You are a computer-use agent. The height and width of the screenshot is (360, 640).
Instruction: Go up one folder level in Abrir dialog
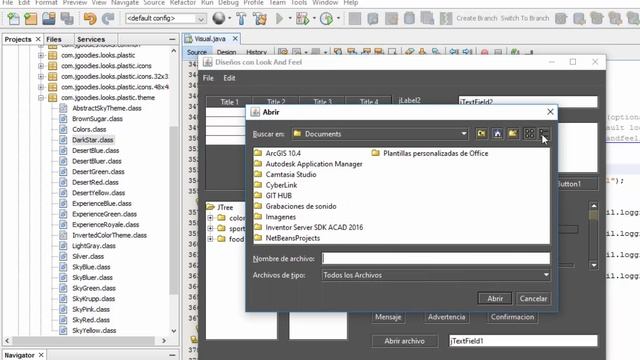(482, 133)
